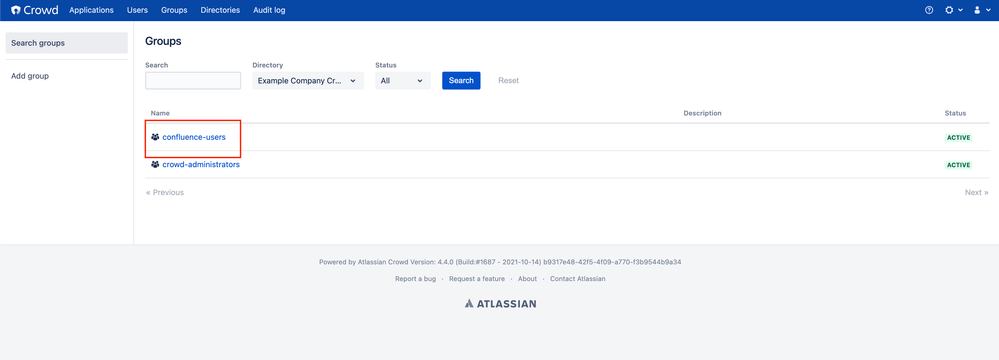Screen dimensions: 999x360
Task: Click the Crowd logo in header
Action: [x=34, y=10]
